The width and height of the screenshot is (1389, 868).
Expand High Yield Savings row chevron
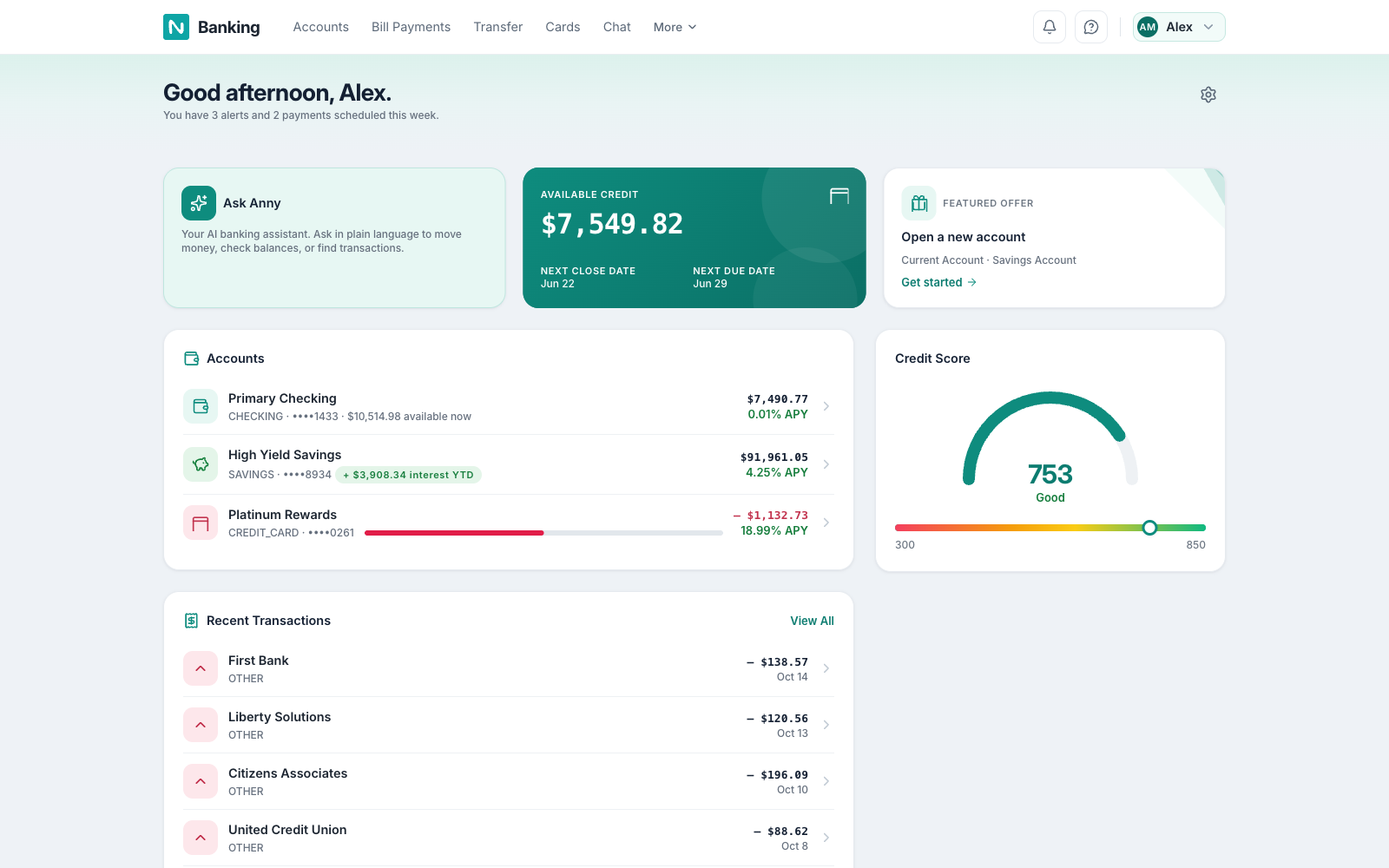tap(826, 464)
